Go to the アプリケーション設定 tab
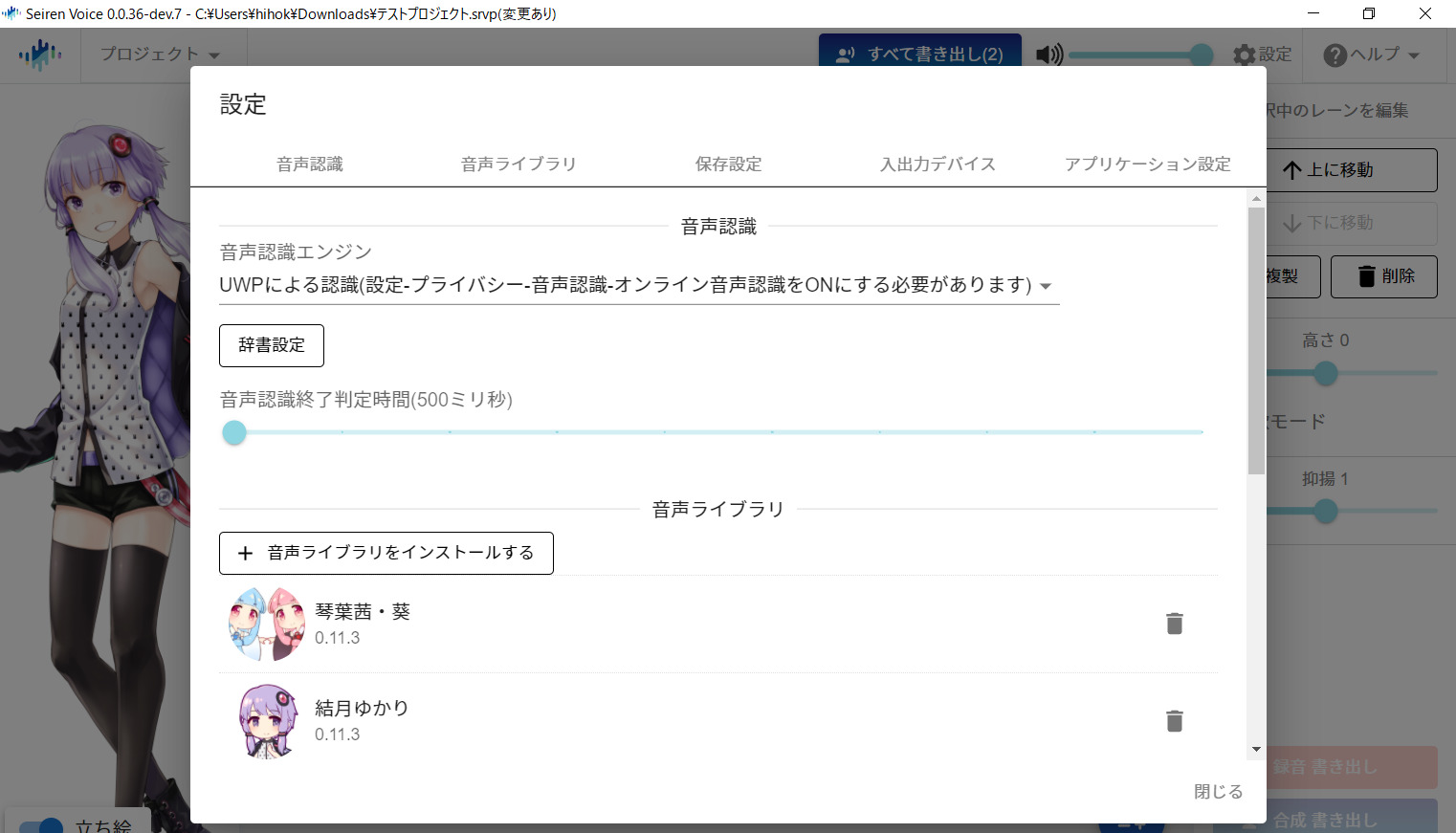 (1148, 164)
